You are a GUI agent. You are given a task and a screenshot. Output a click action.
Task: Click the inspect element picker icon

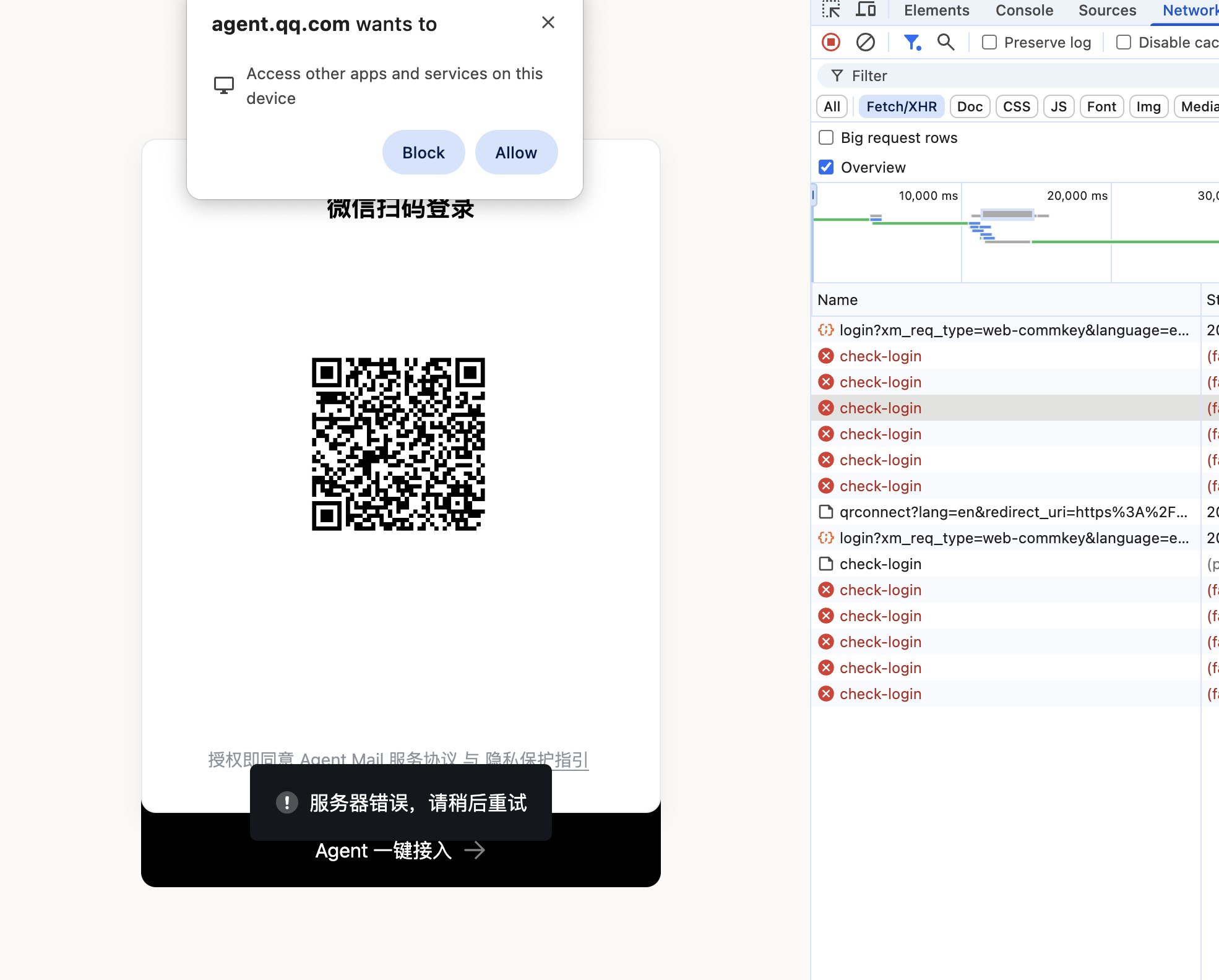pos(831,10)
